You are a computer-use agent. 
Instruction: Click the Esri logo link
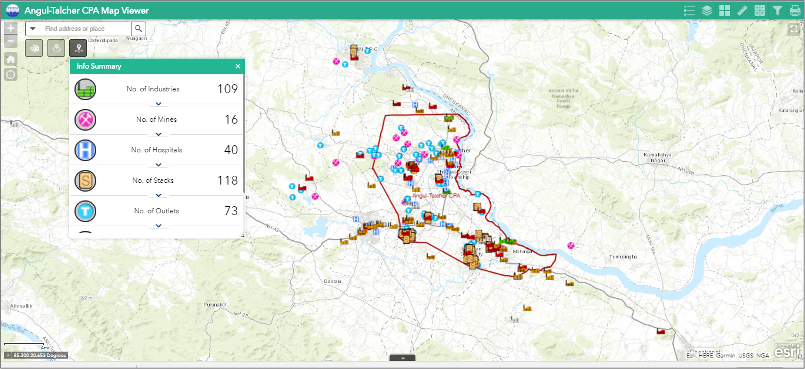[786, 351]
